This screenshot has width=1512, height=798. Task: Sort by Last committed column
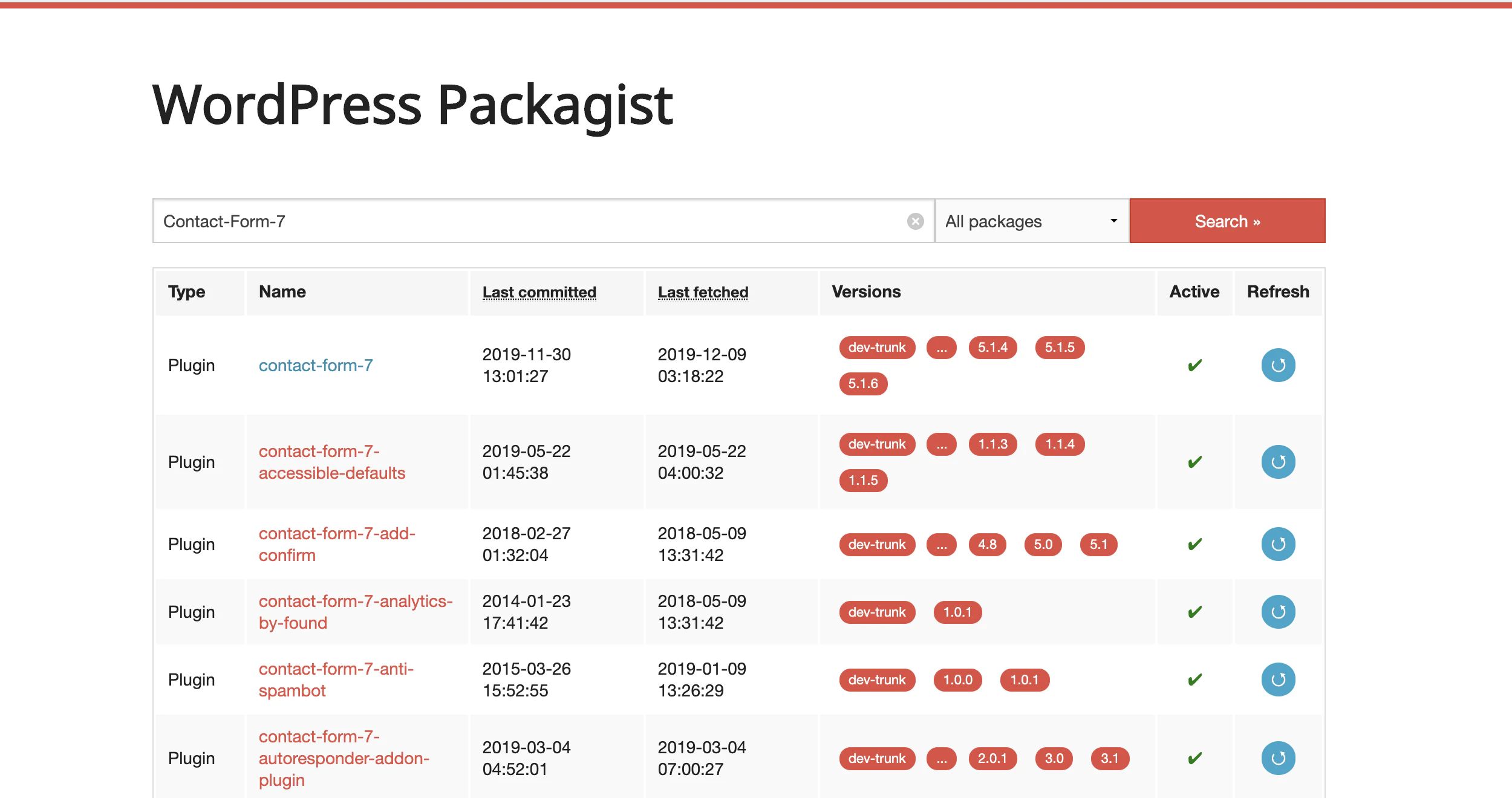539,292
